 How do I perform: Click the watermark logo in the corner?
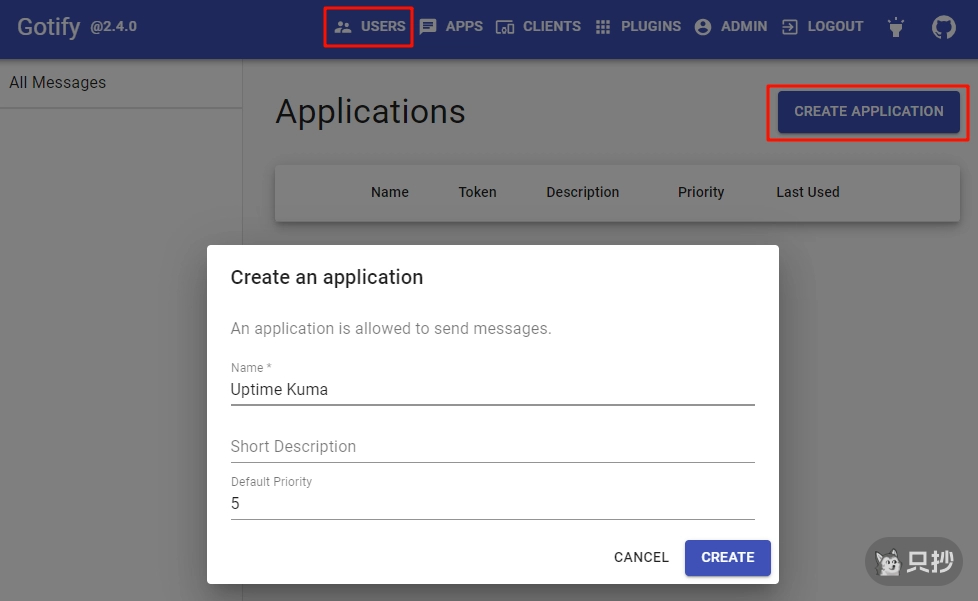pyautogui.click(x=913, y=562)
